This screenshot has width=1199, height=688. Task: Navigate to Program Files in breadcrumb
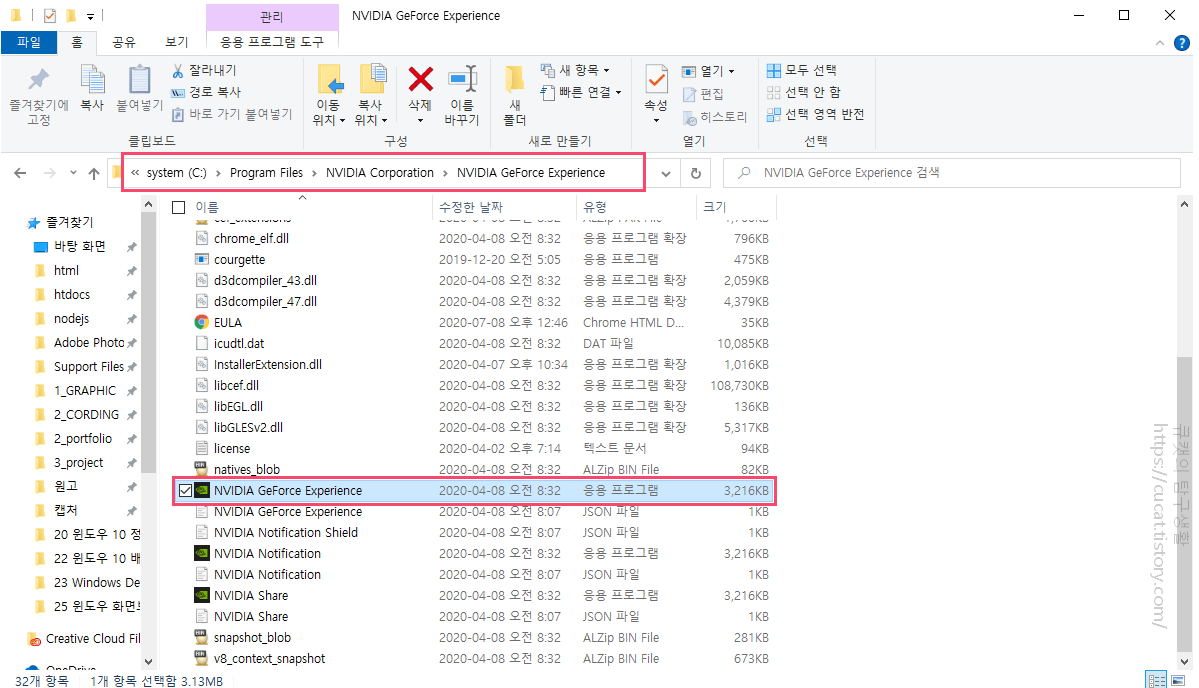point(266,173)
